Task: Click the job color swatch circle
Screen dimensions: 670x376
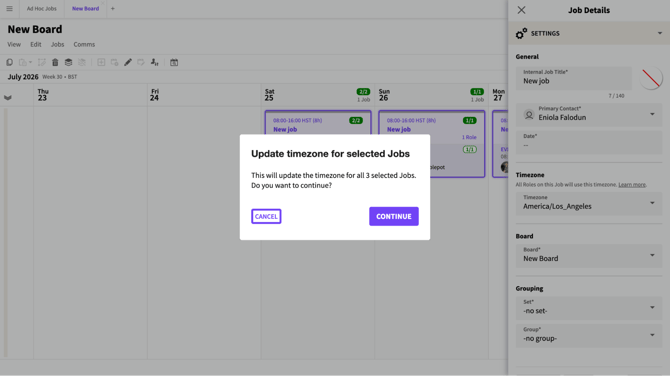Action: [651, 78]
